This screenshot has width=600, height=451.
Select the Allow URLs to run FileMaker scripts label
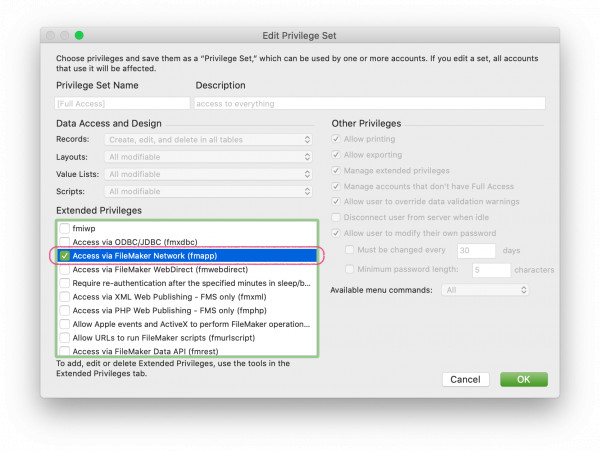tap(164, 338)
